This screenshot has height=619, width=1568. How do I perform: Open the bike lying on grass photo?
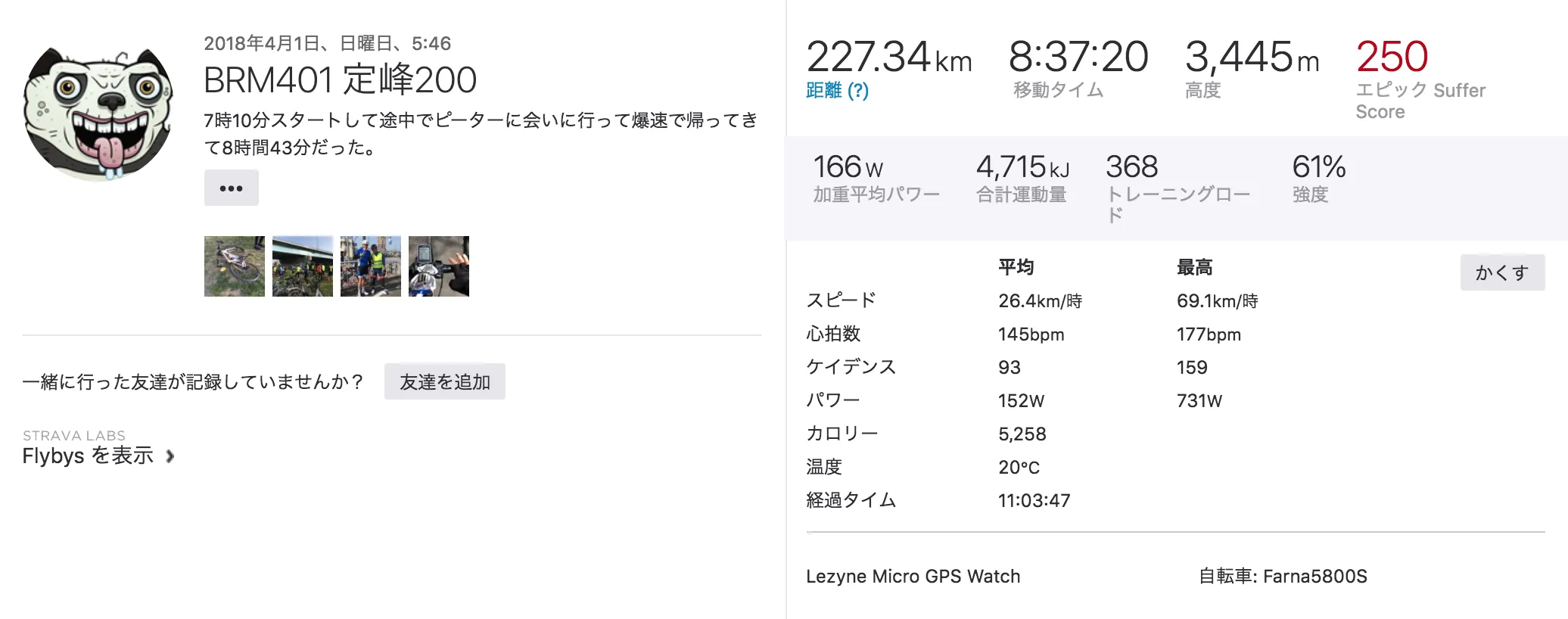235,266
